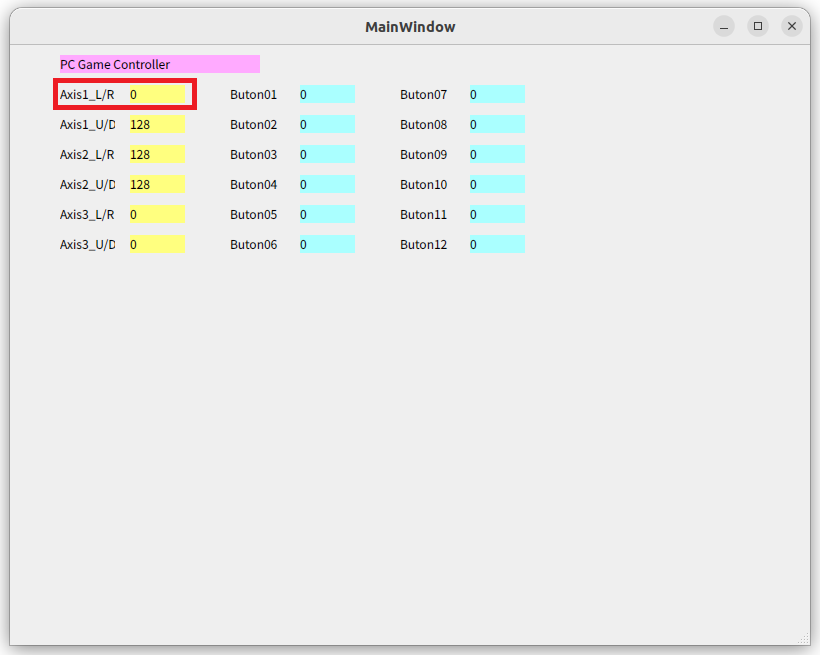
Task: Select the Buton04 value box
Action: (325, 184)
